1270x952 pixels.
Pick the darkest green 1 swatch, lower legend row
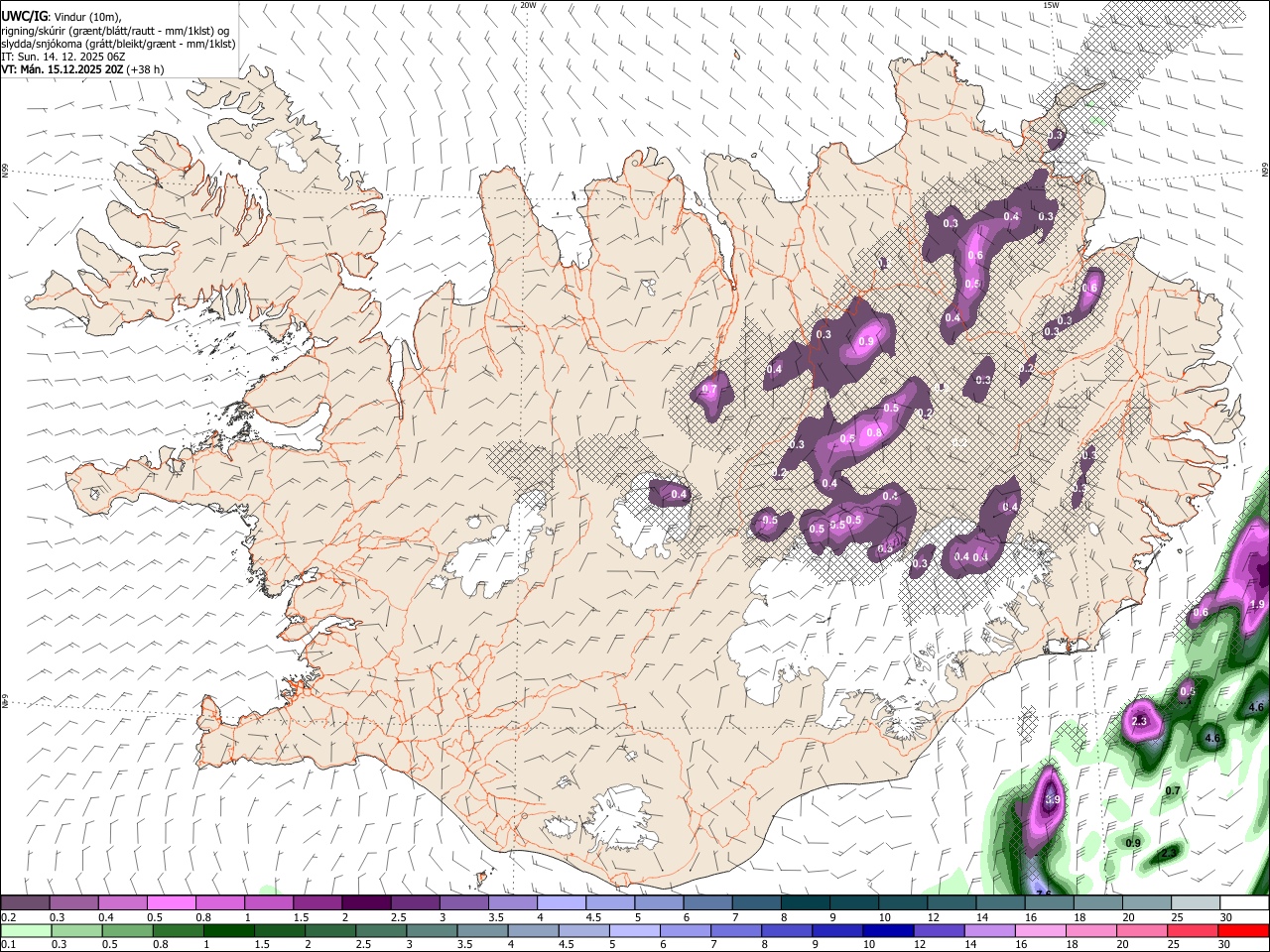pyautogui.click(x=230, y=930)
